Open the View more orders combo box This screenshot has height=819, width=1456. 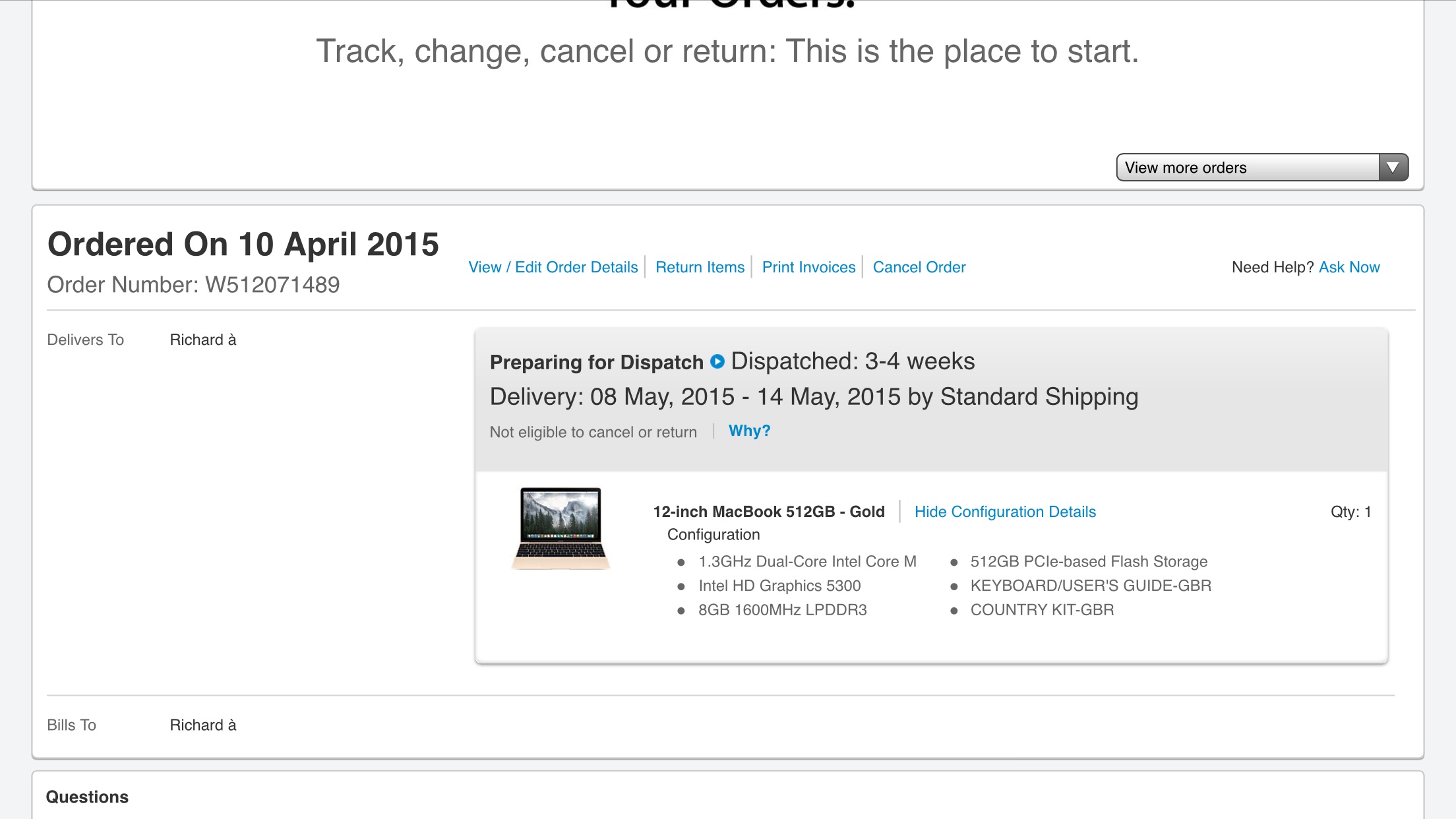point(1262,167)
